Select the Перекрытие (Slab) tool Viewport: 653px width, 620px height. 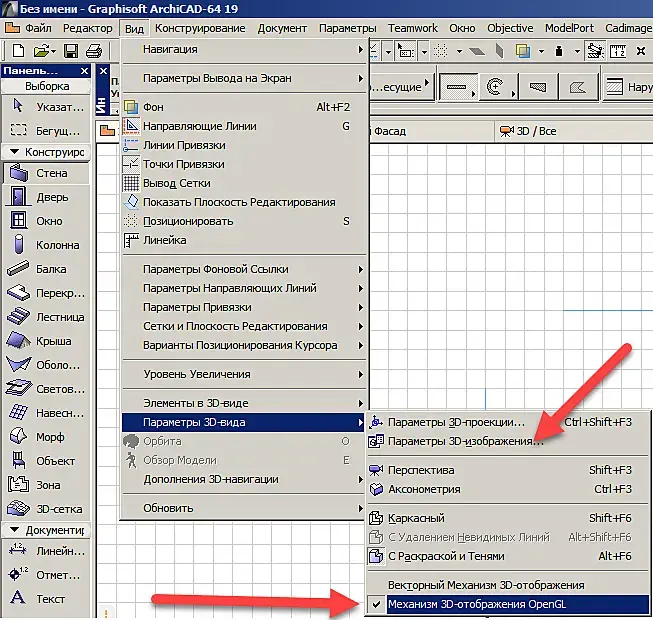(x=46, y=293)
